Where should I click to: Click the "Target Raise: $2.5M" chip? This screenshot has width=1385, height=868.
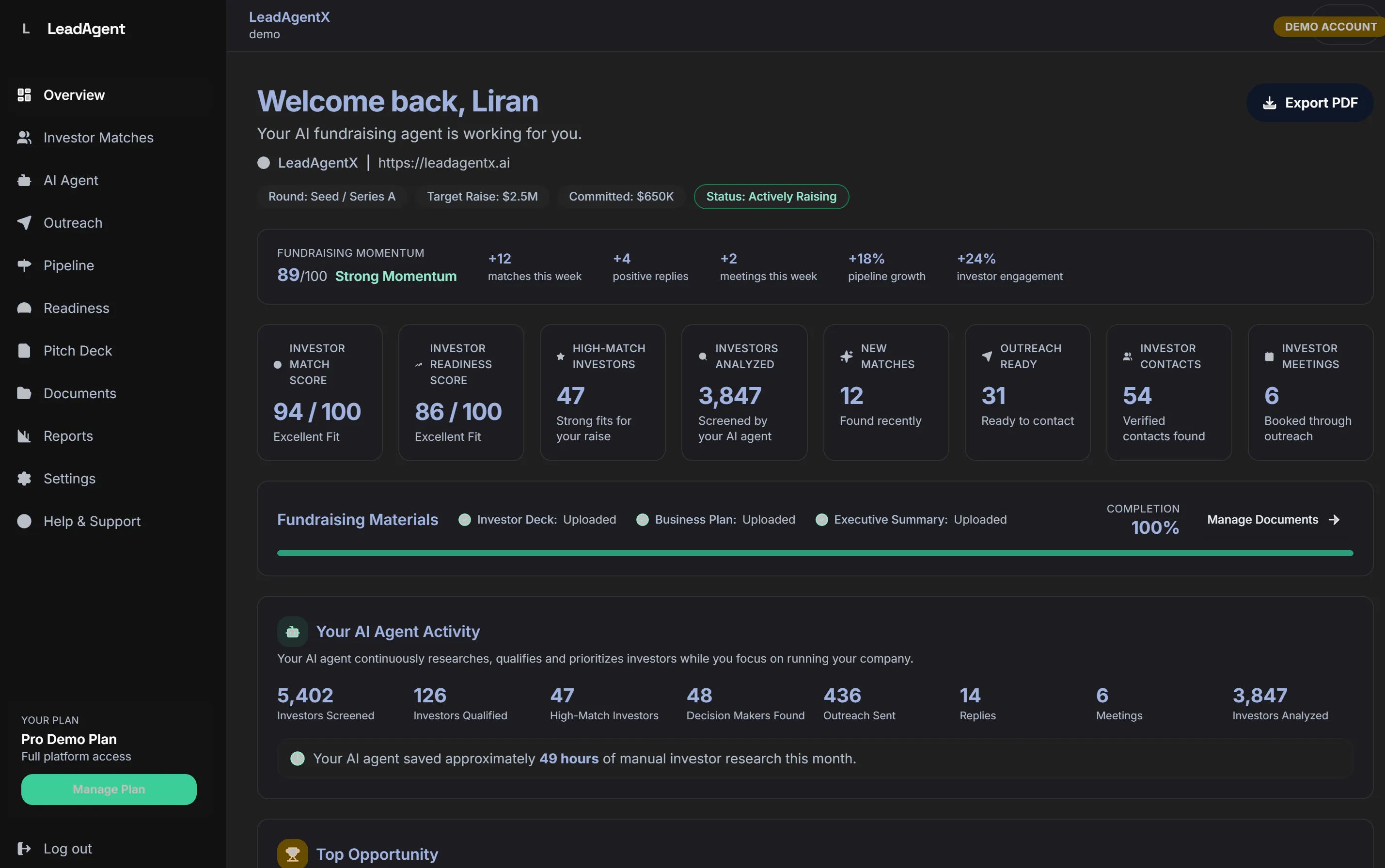(x=482, y=196)
